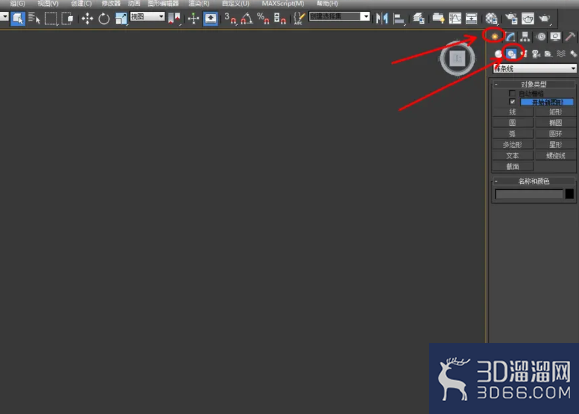The image size is (579, 414).
Task: Open Curve Editor icon
Action: pyautogui.click(x=455, y=18)
